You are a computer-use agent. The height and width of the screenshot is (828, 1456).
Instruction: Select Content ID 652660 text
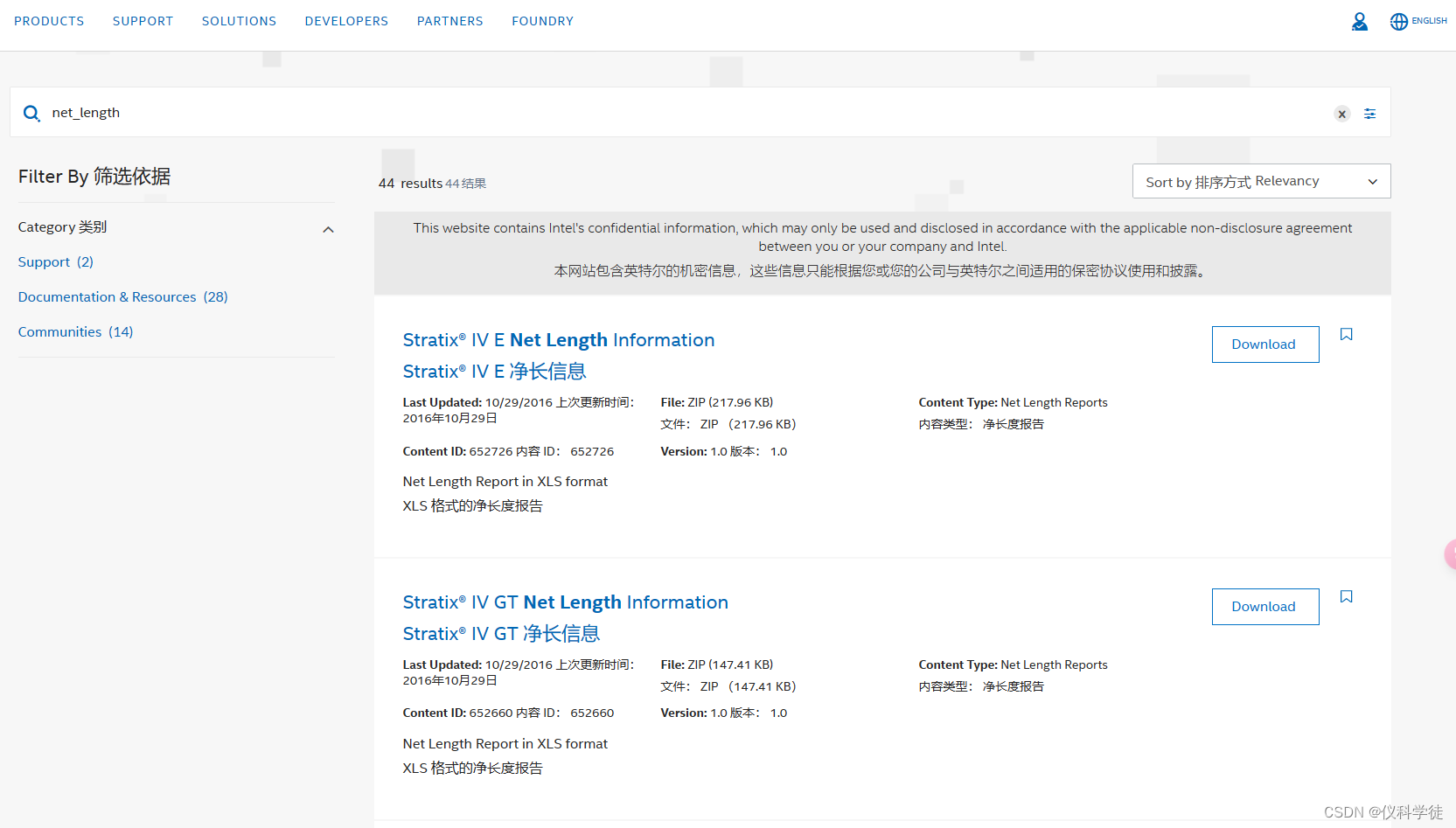click(508, 713)
